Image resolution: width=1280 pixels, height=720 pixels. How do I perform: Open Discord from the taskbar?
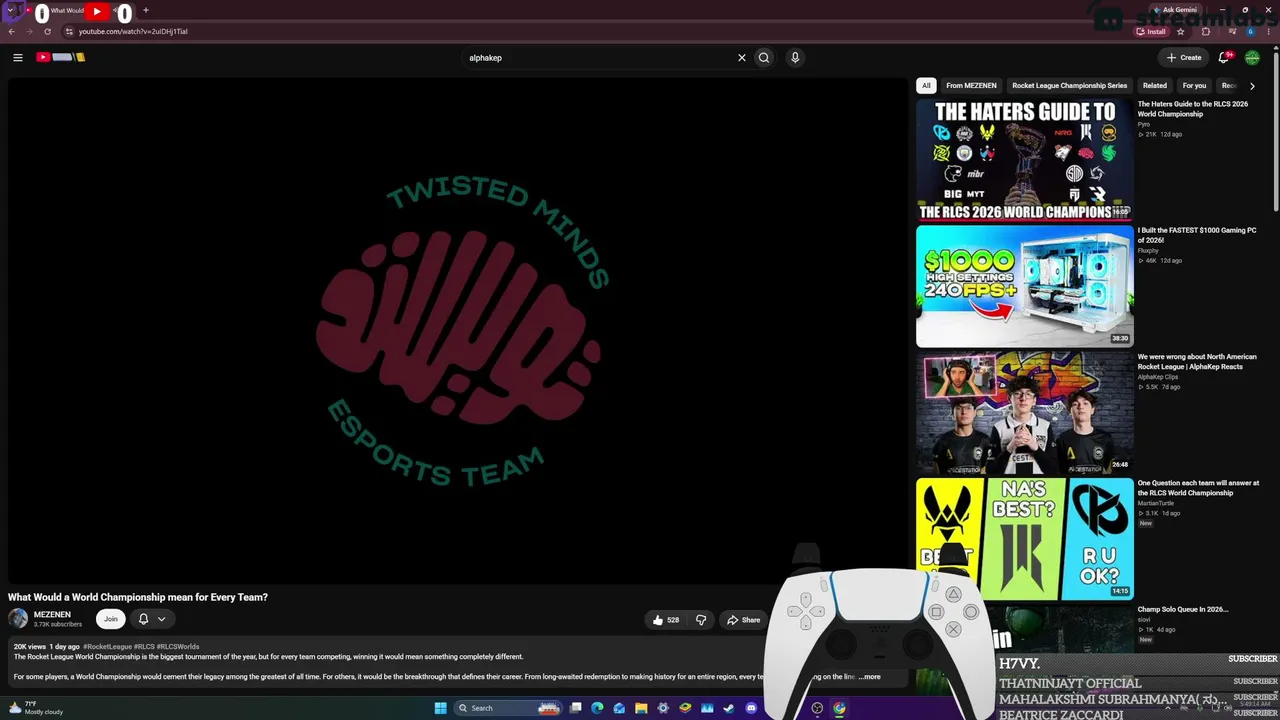[x=751, y=708]
